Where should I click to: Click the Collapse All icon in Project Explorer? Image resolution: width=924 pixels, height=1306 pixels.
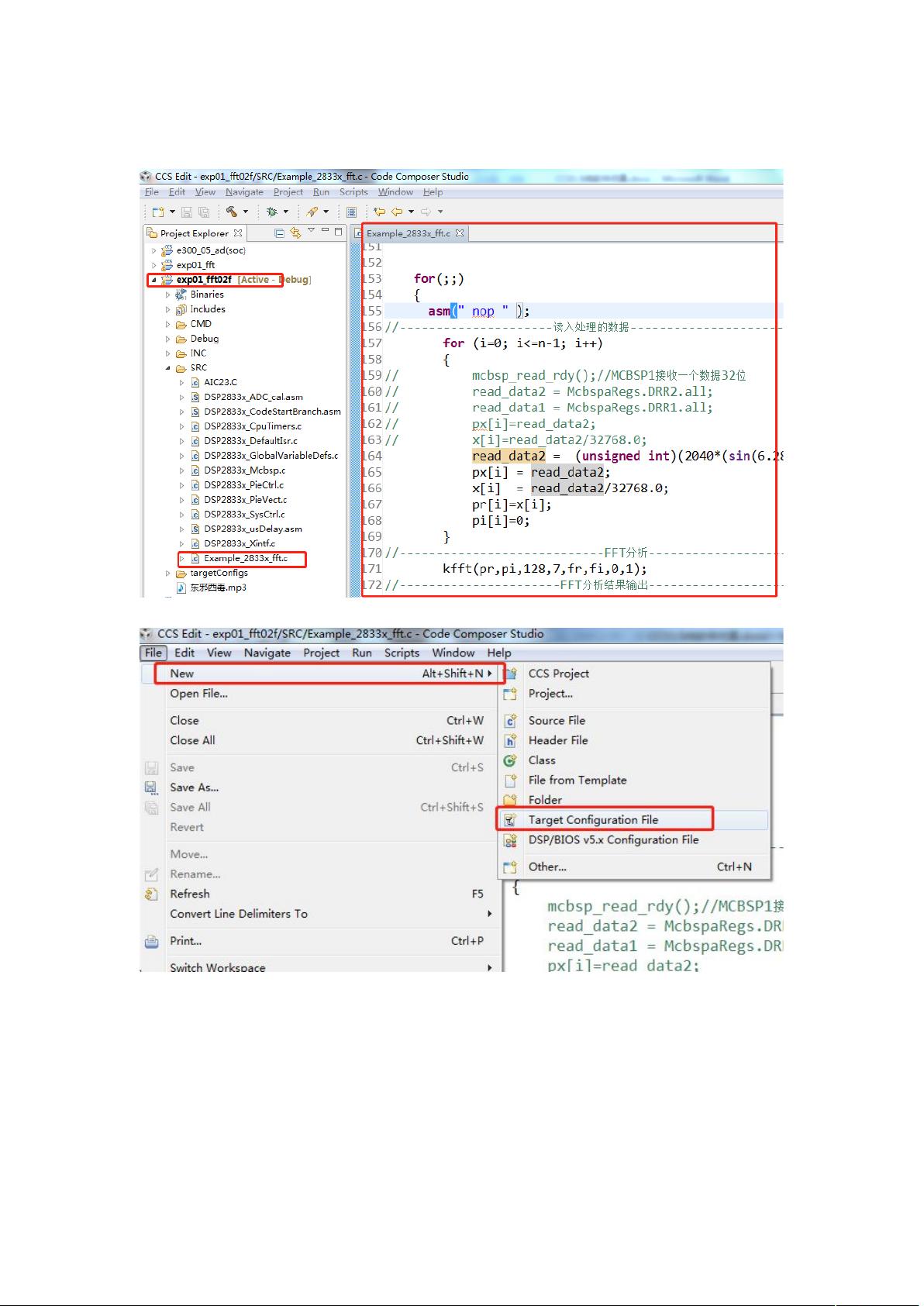pos(279,233)
